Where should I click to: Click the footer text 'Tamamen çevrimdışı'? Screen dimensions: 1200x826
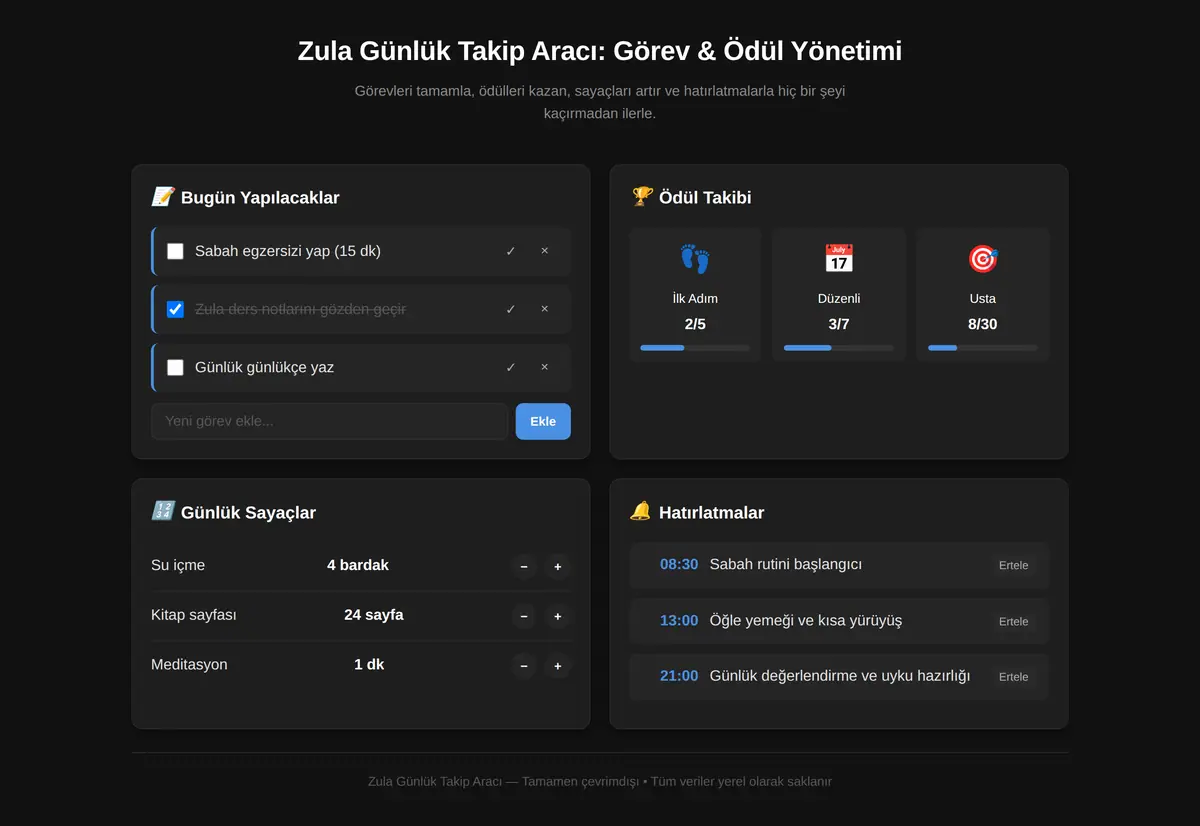point(580,781)
